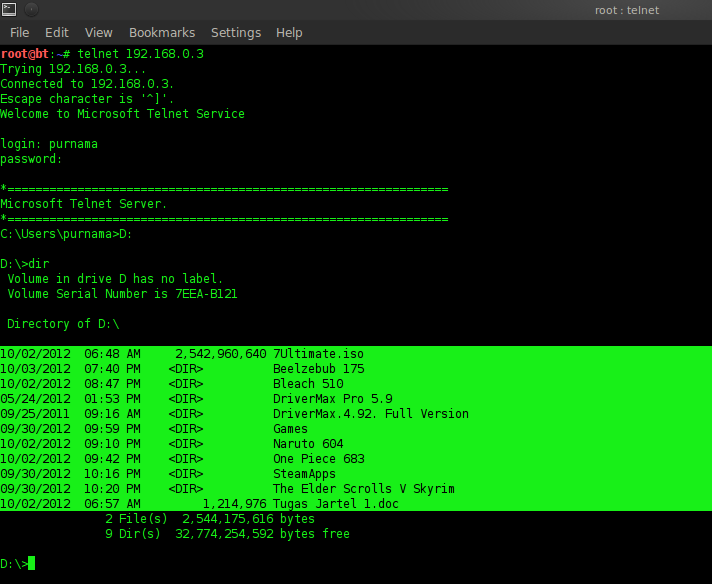Click the DriverMax Pro 5.9 directory entry
Viewport: 712px width, 584px height.
[333, 399]
